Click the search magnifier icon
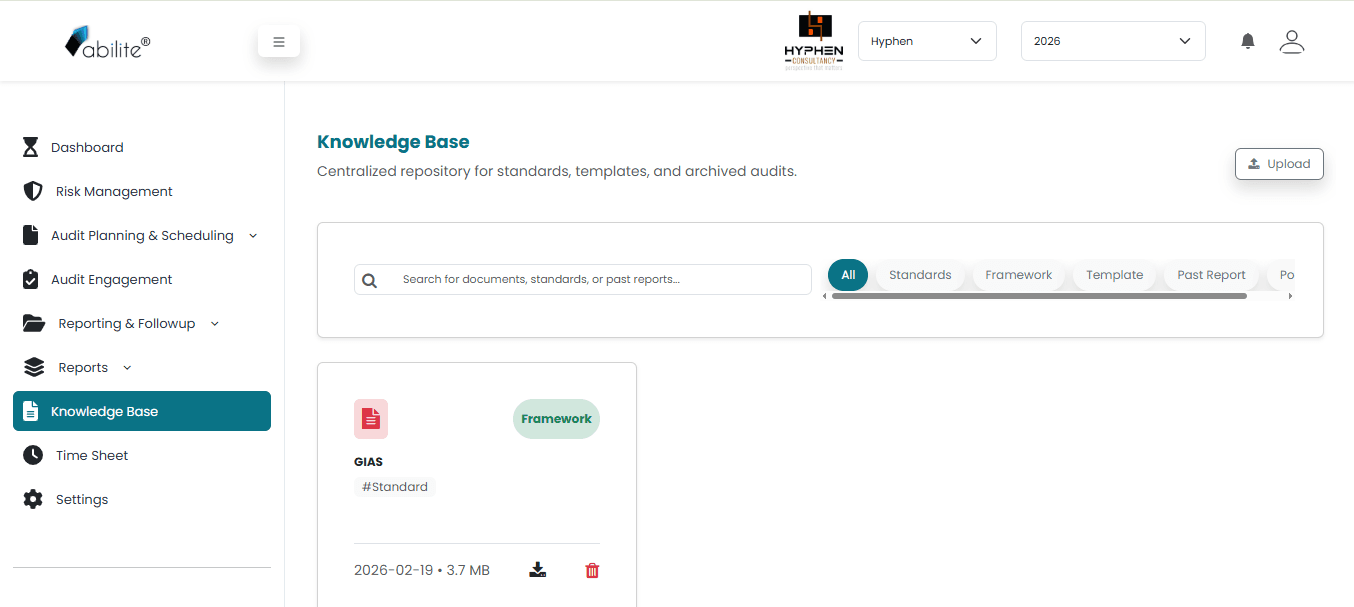This screenshot has width=1354, height=607. point(370,281)
